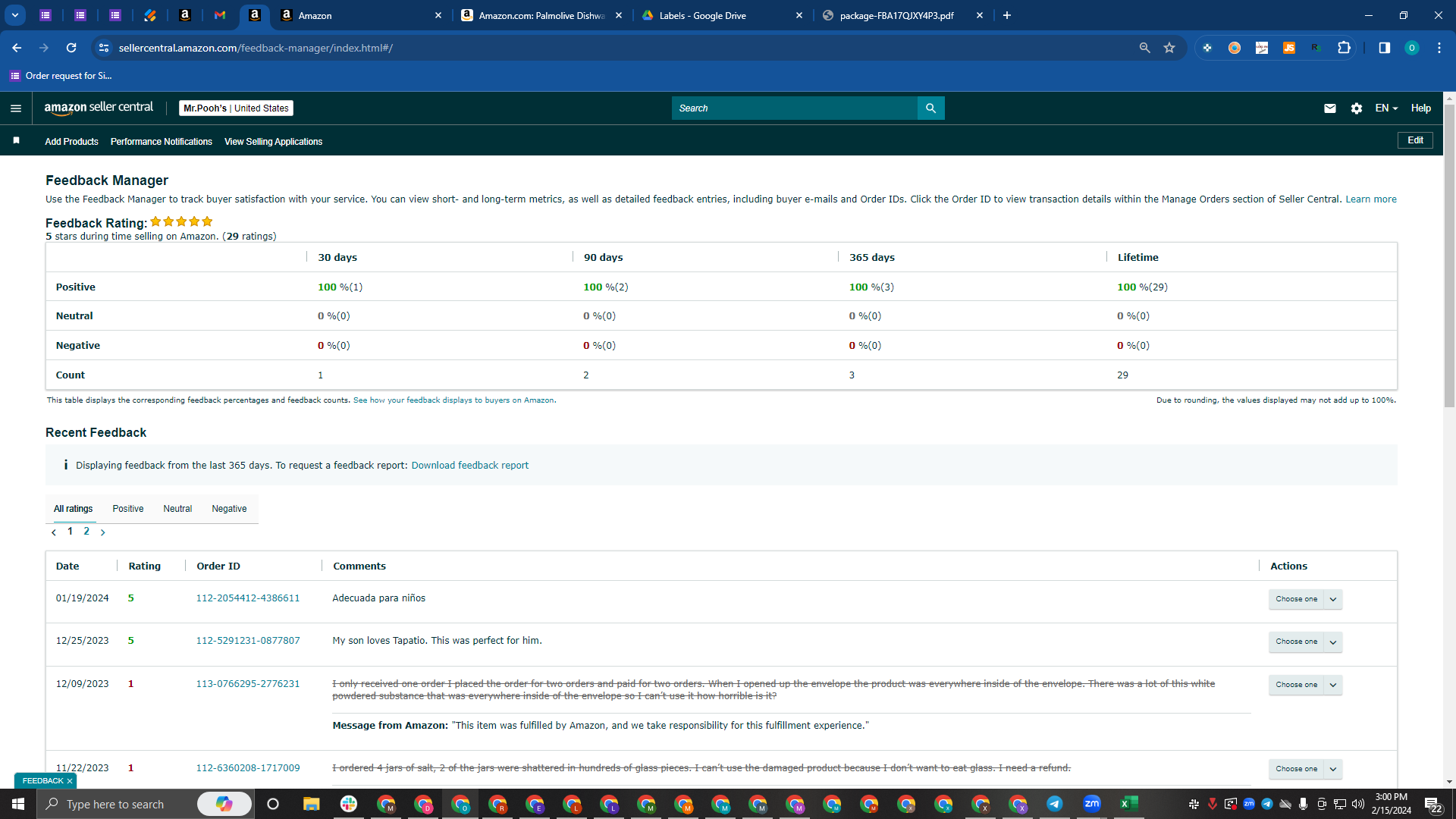The image size is (1456, 819).
Task: Switch to Labels - Google Drive tab
Action: (x=721, y=15)
